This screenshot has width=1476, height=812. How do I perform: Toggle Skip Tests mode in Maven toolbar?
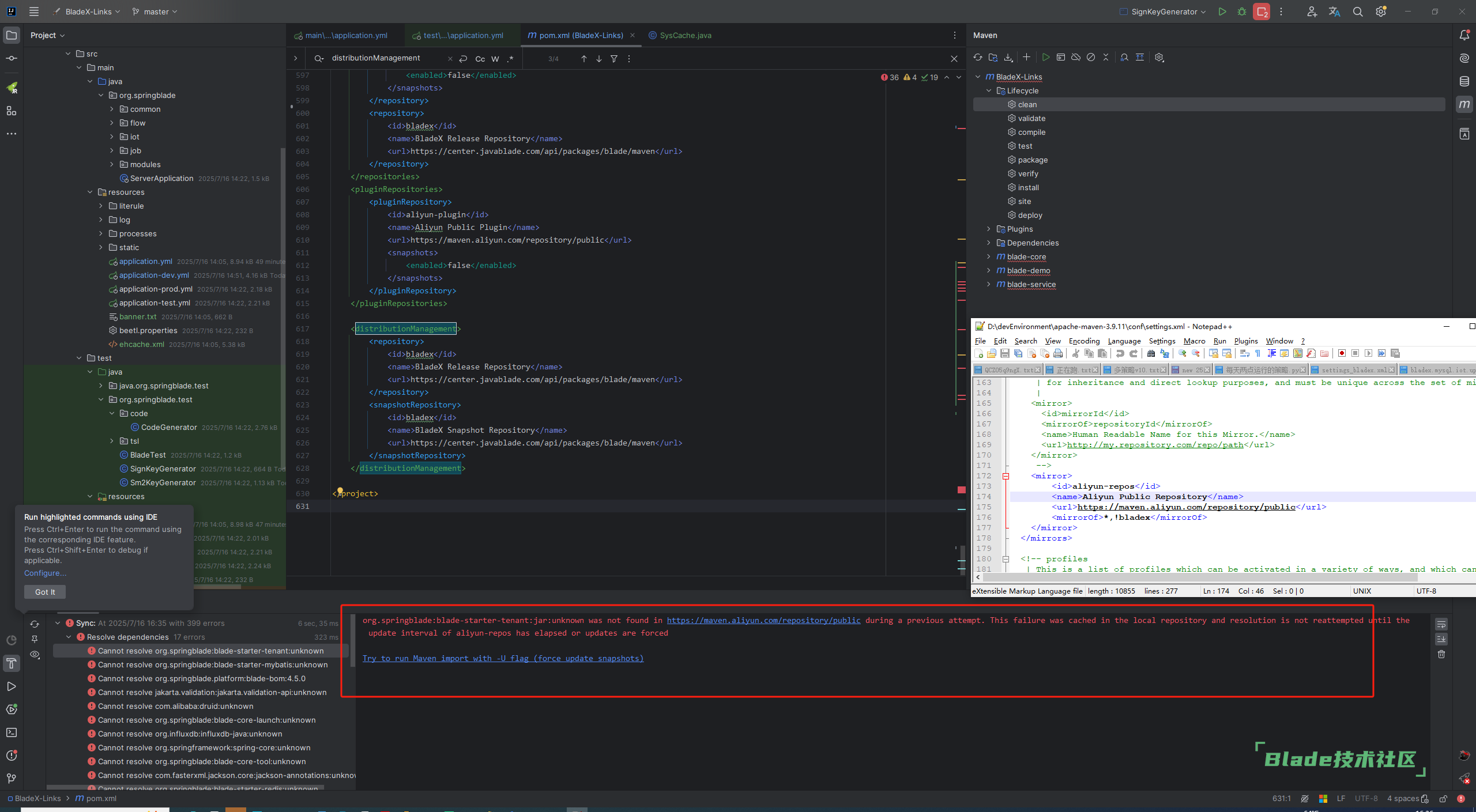pos(1090,58)
